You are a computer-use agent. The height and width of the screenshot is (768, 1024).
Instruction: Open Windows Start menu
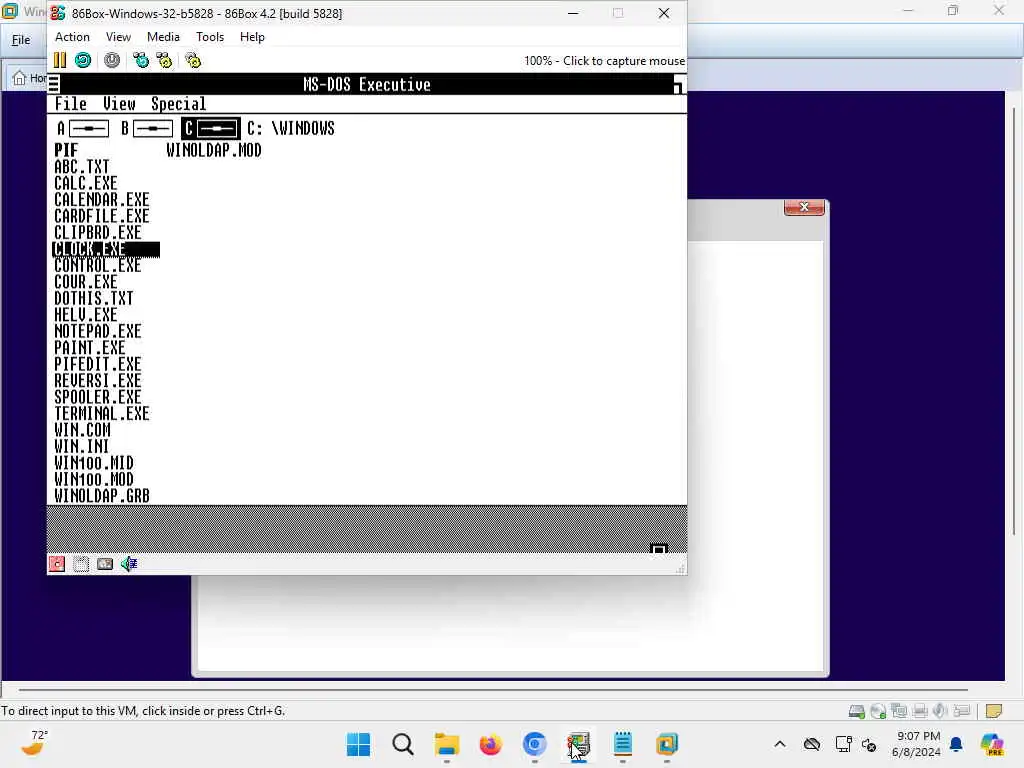pyautogui.click(x=359, y=744)
